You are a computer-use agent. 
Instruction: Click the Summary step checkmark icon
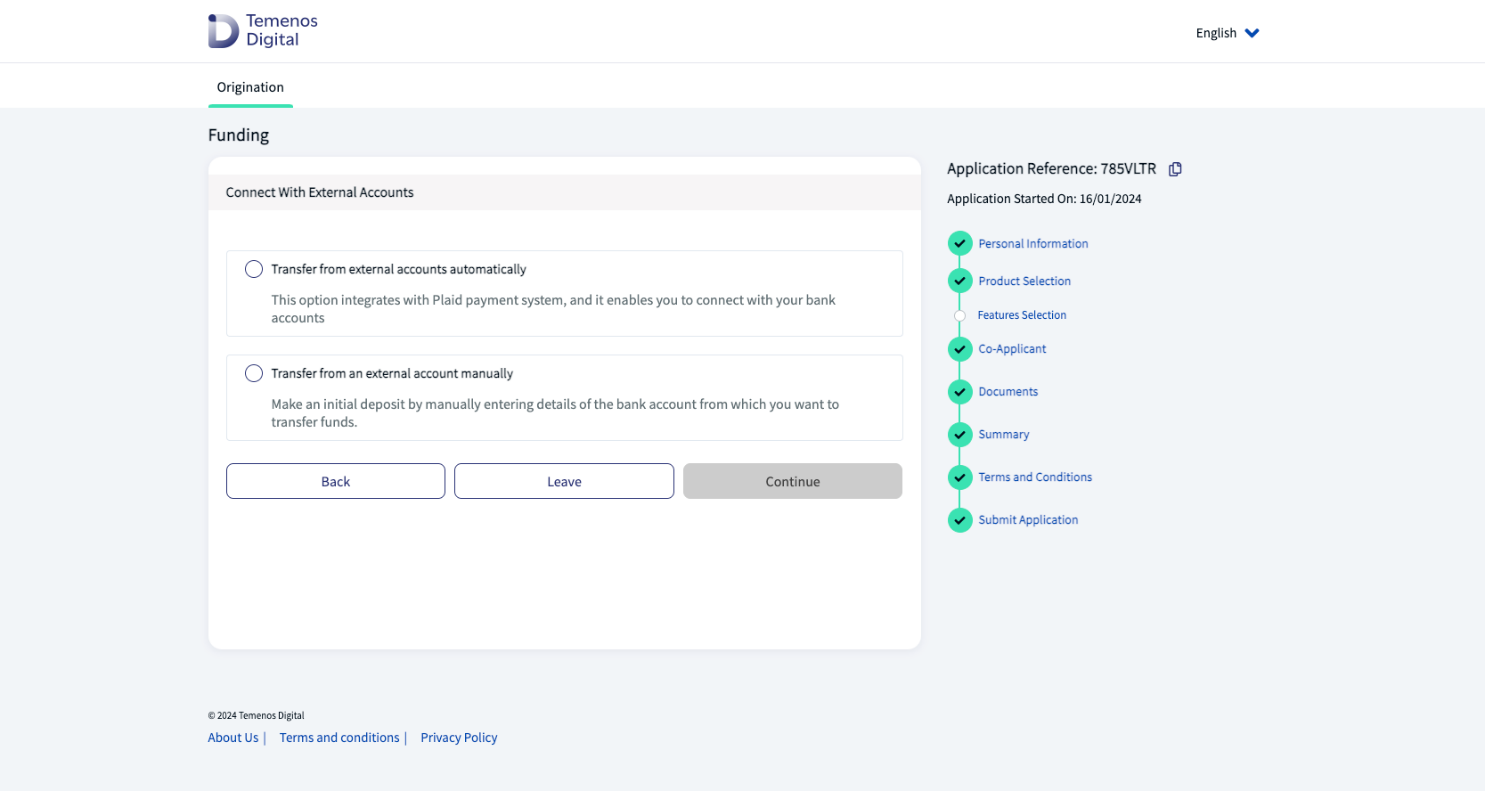[960, 435]
